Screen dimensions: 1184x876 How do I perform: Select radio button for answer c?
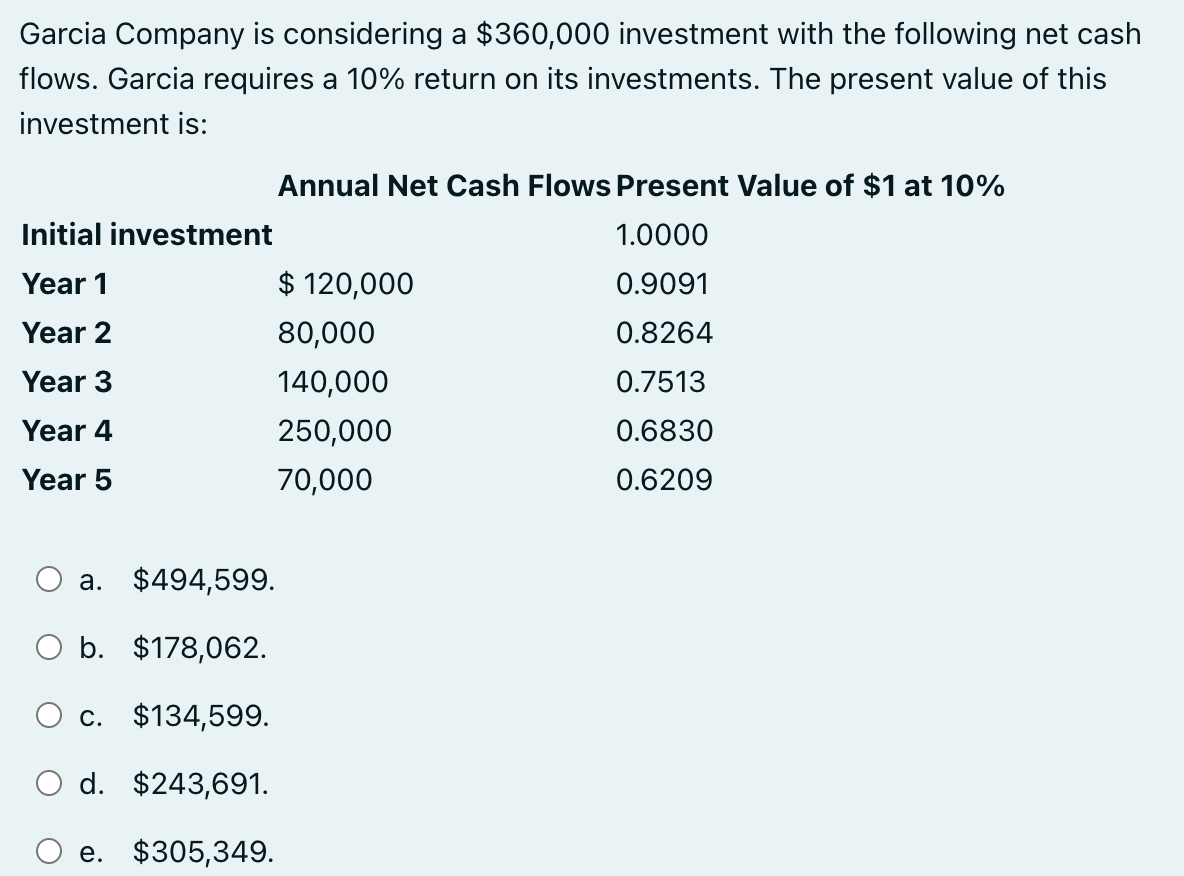[49, 715]
